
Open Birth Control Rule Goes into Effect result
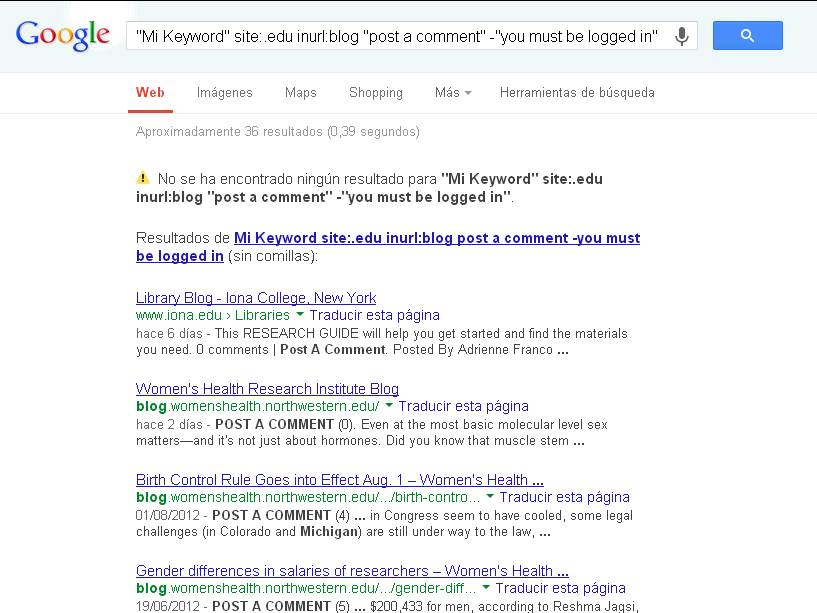(340, 480)
